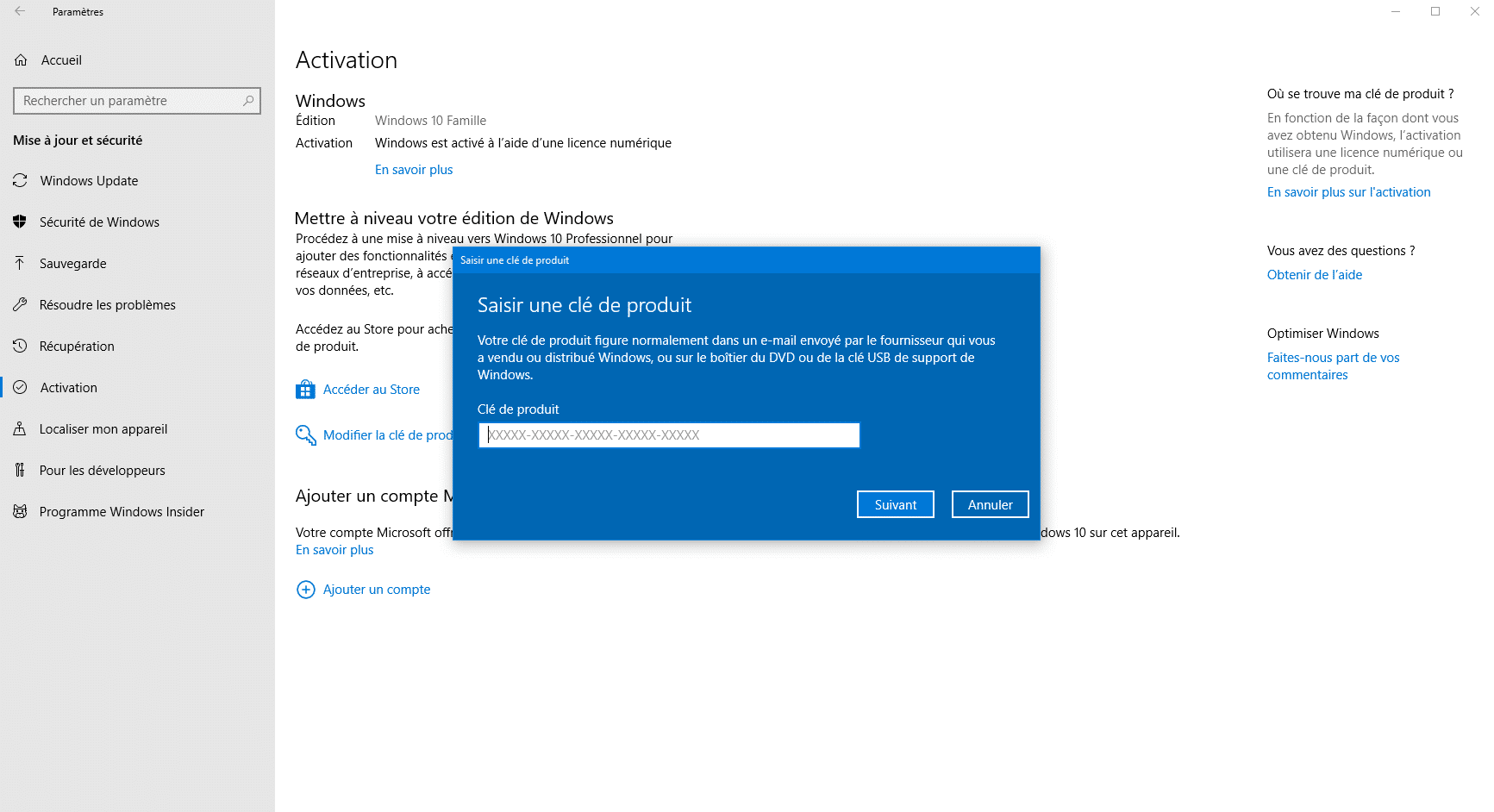Click the Sauvegarde upload arrow icon

tap(20, 264)
